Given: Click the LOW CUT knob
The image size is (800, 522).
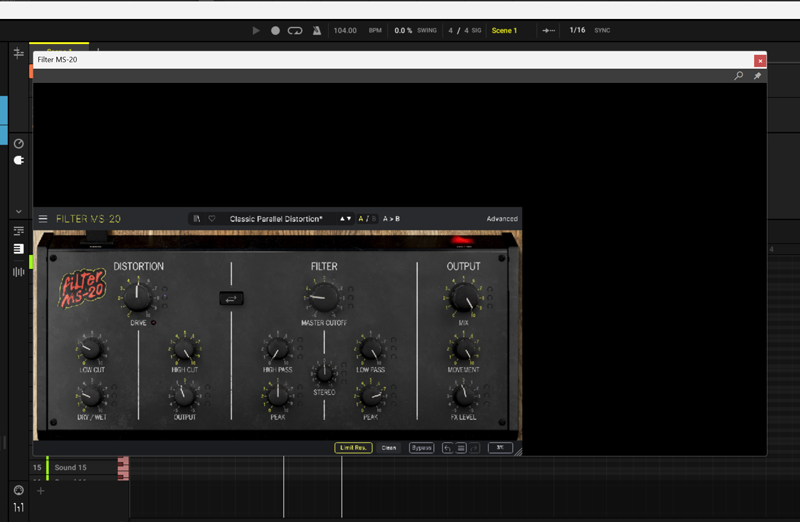Looking at the screenshot, I should pyautogui.click(x=91, y=349).
